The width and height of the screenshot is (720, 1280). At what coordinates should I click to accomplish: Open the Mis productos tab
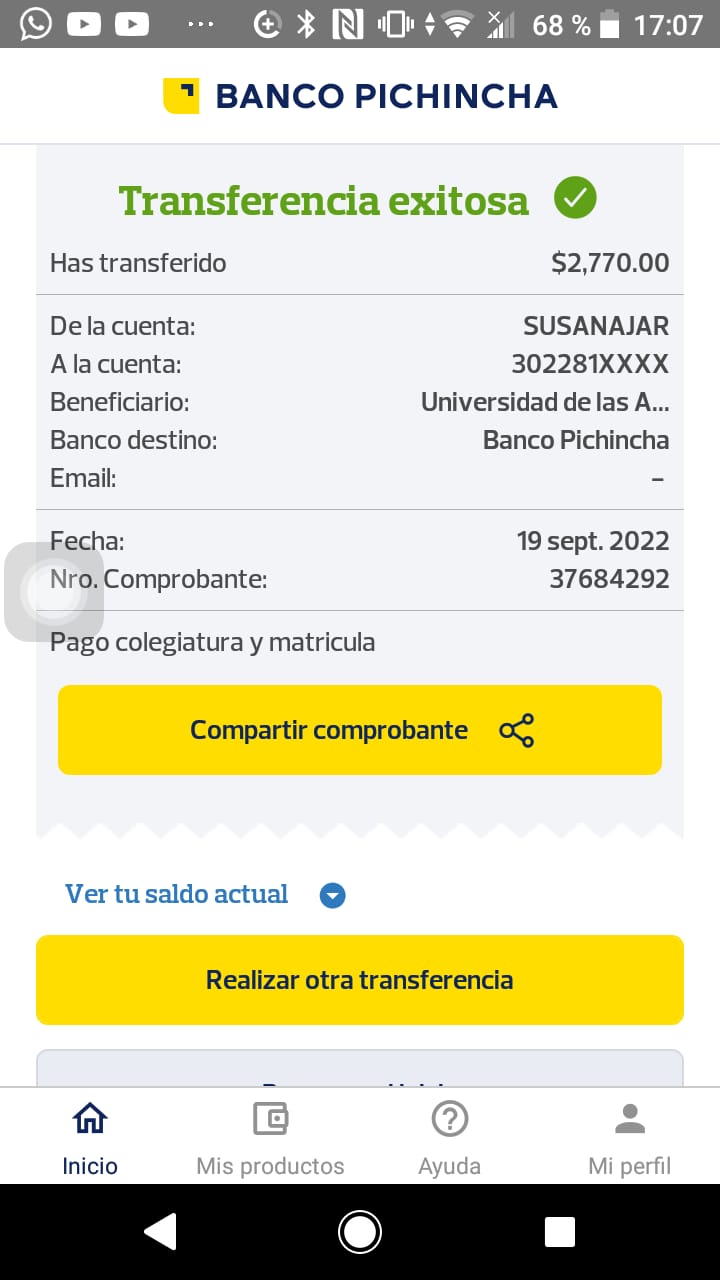(270, 1165)
